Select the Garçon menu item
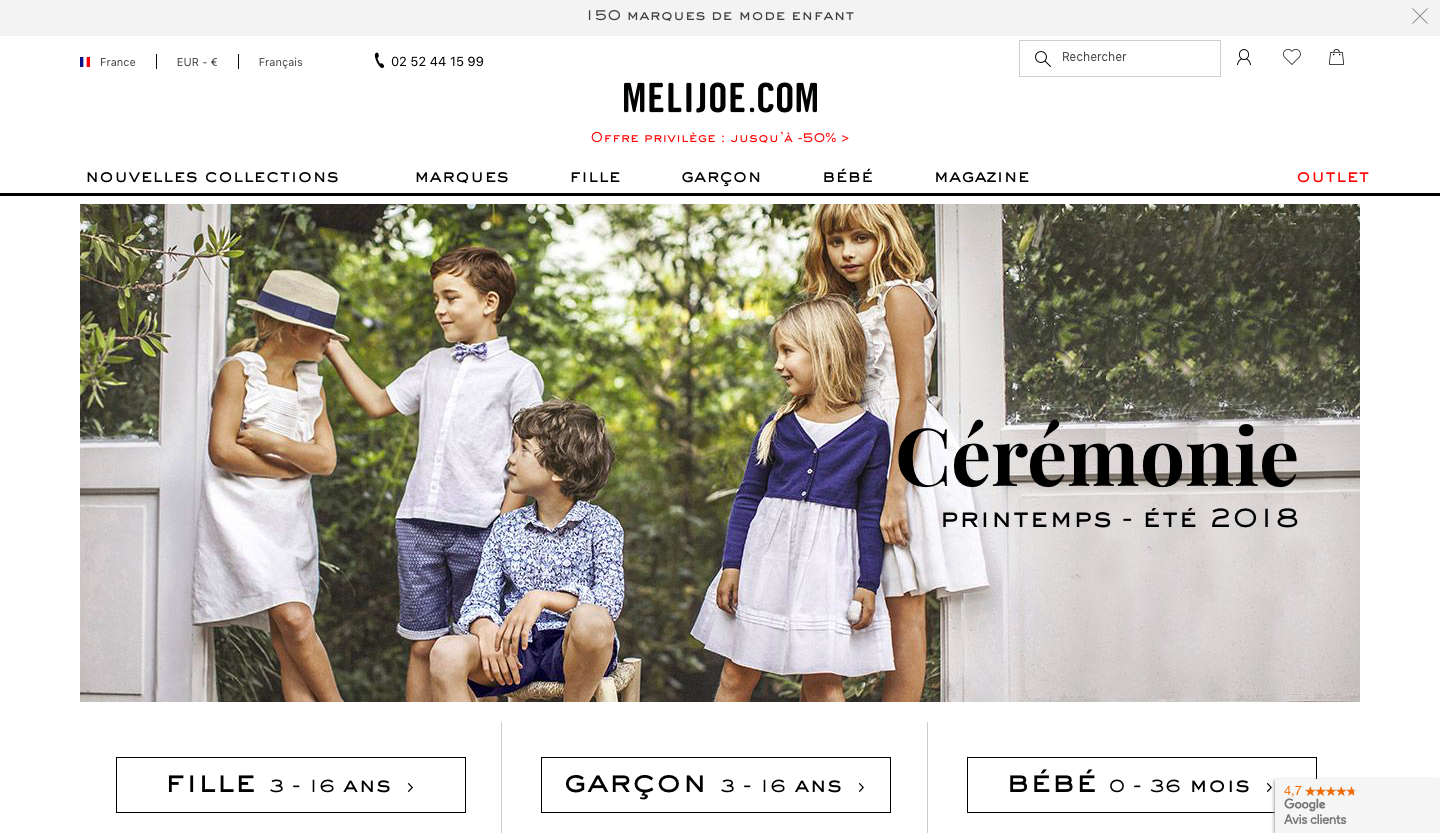Screen dimensions: 1440x833 [x=721, y=177]
